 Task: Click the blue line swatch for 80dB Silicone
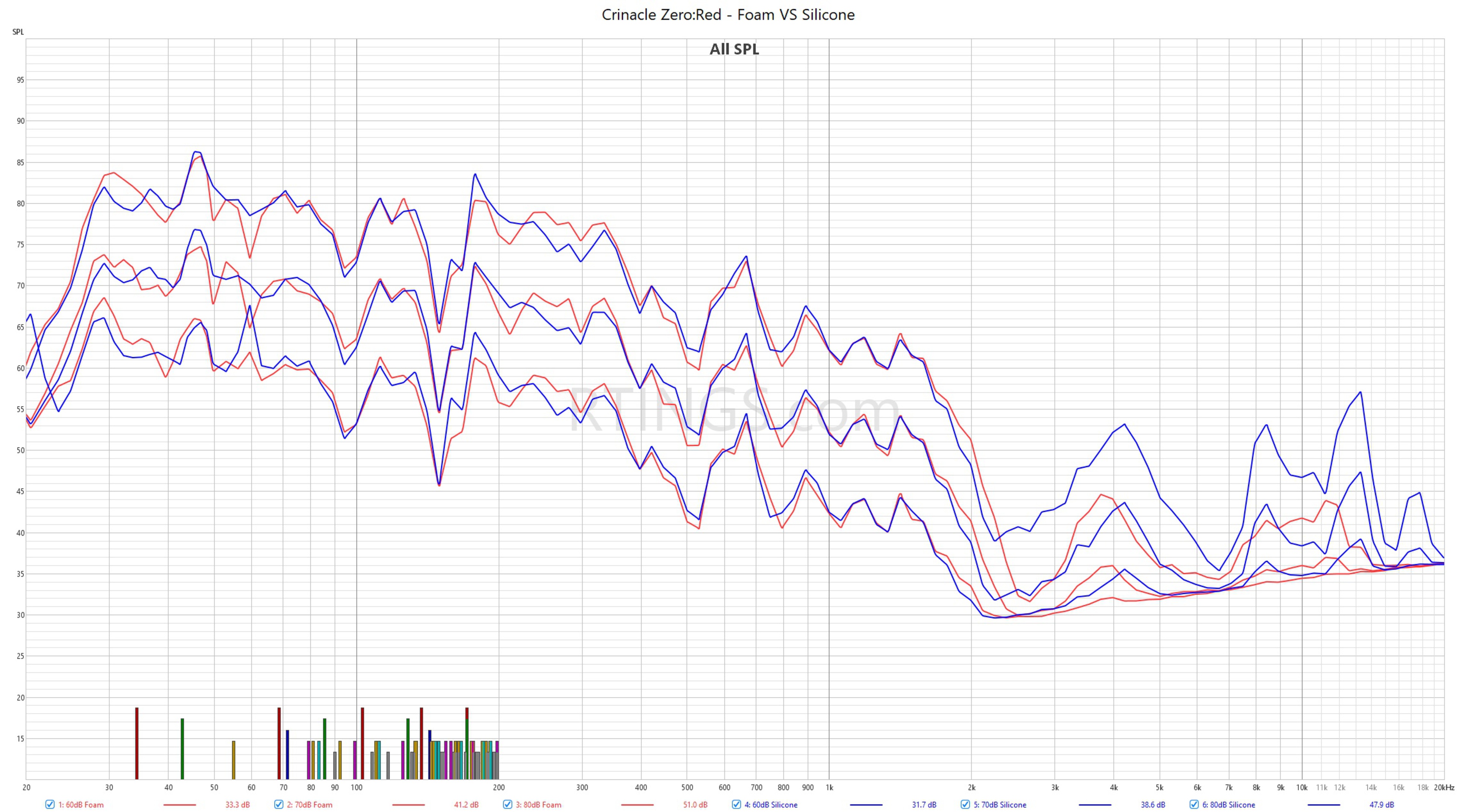1323,805
